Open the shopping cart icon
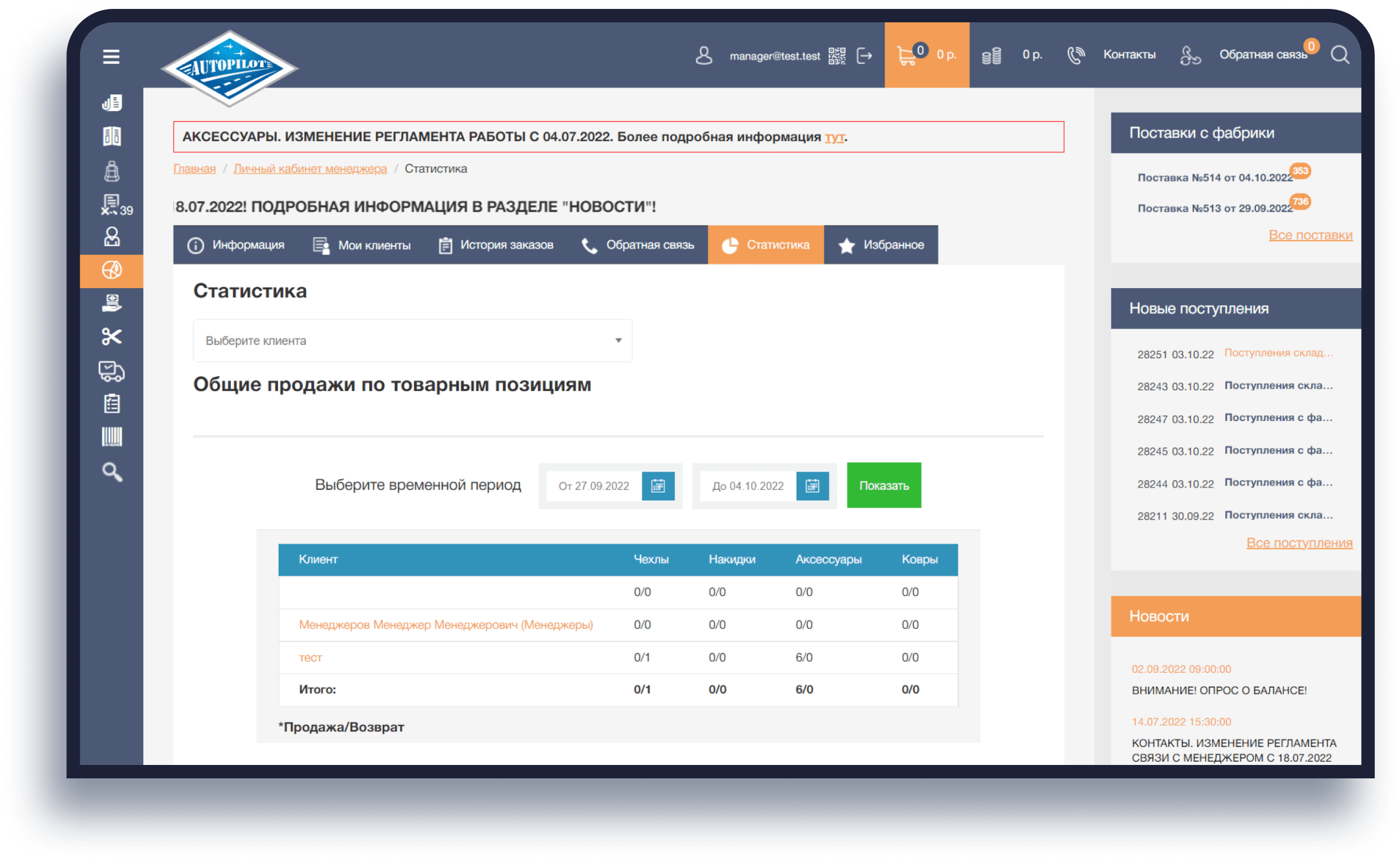Image resolution: width=1400 pixels, height=861 pixels. click(x=907, y=56)
